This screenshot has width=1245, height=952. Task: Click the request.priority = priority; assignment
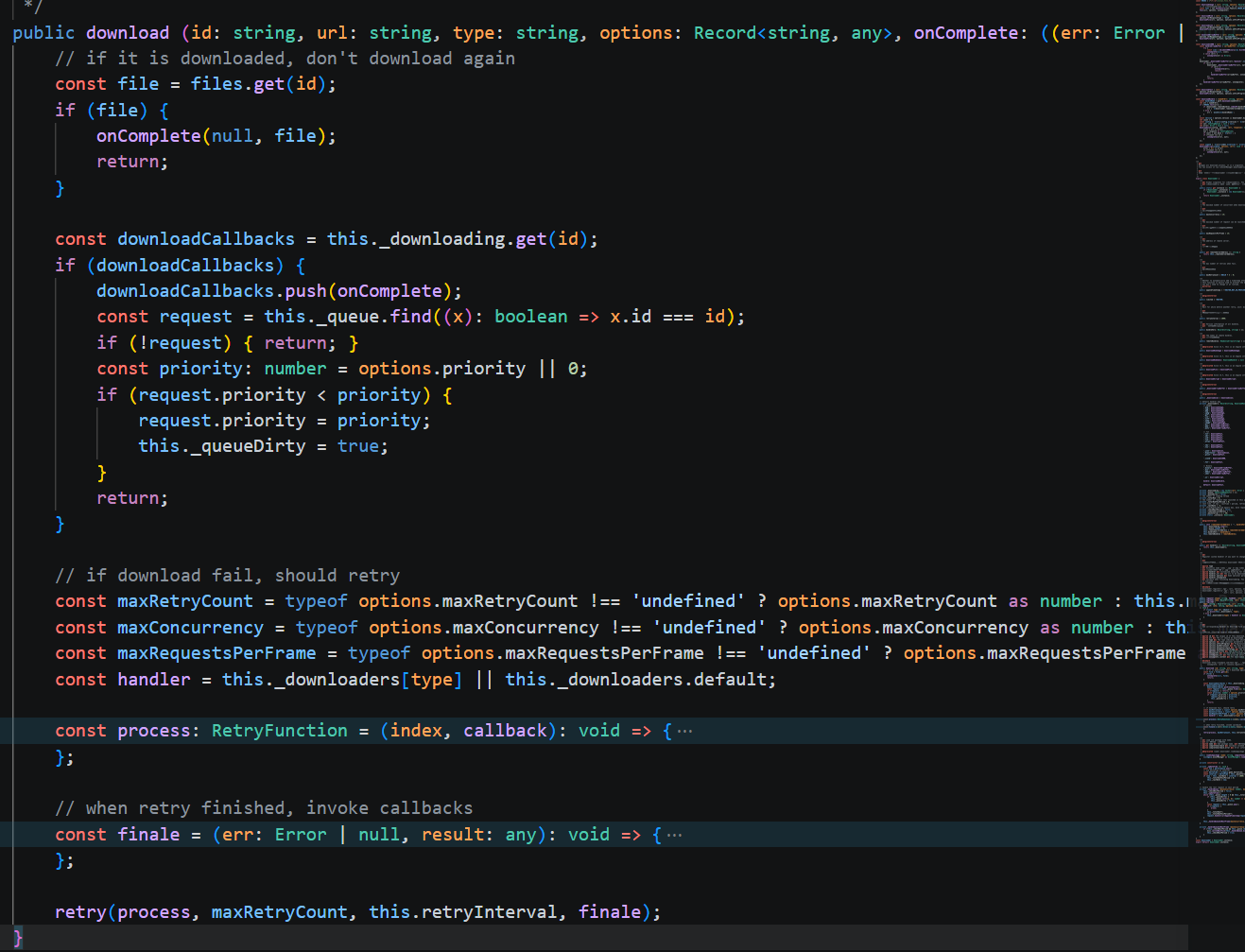pos(285,421)
